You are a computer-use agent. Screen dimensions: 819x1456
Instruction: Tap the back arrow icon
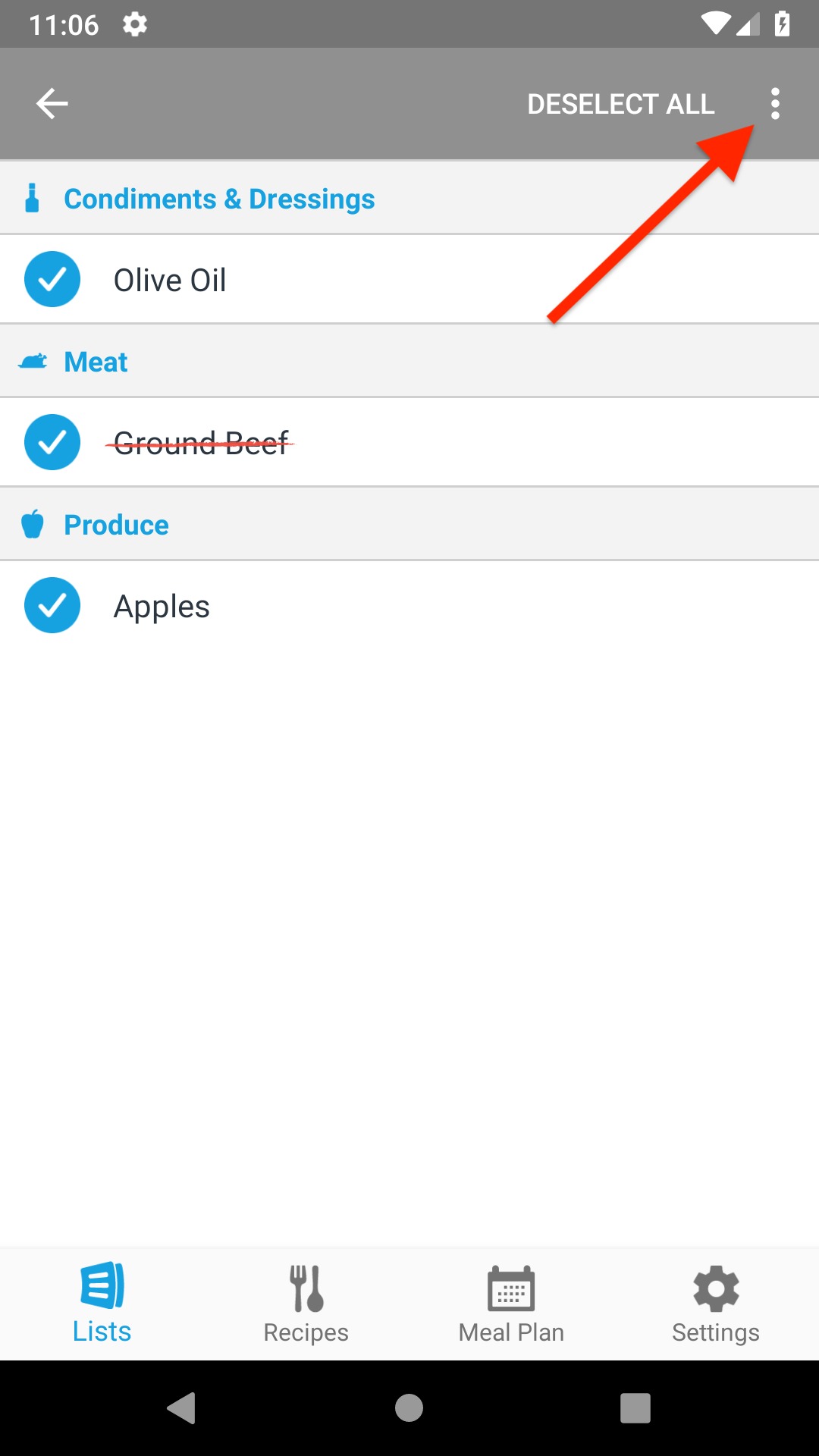(x=52, y=104)
